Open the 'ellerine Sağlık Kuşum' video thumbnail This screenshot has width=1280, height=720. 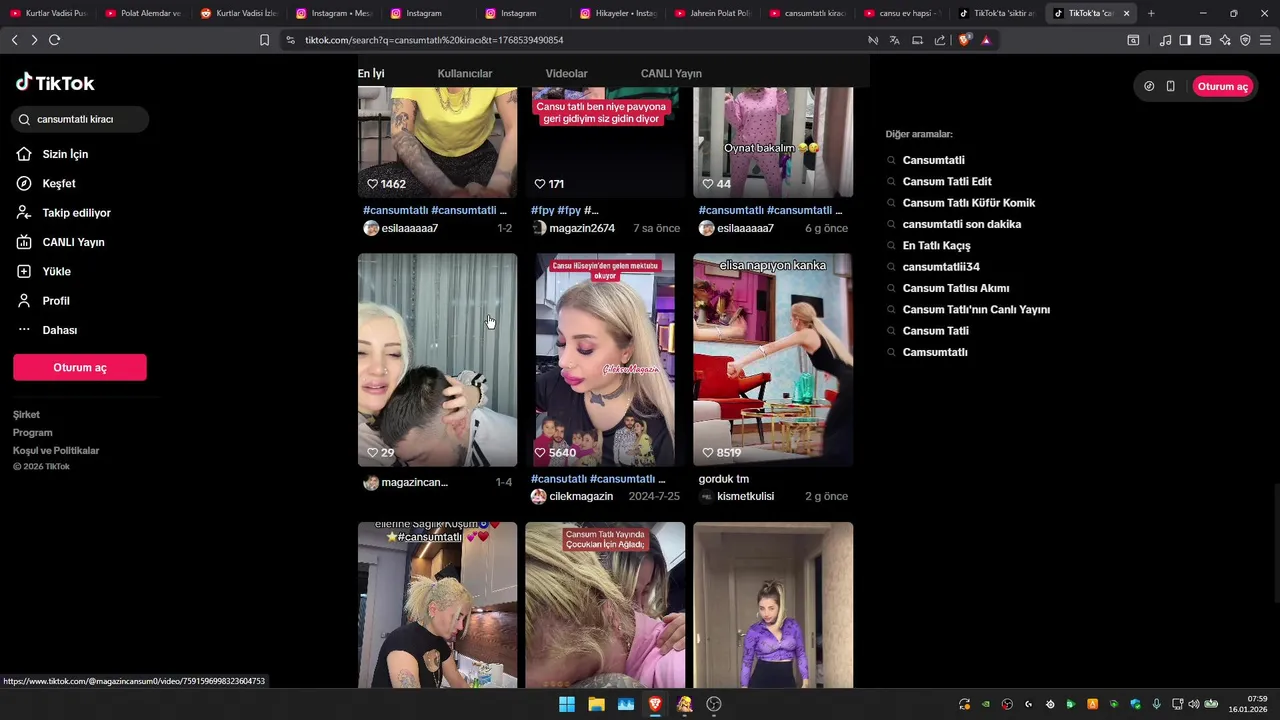(438, 605)
